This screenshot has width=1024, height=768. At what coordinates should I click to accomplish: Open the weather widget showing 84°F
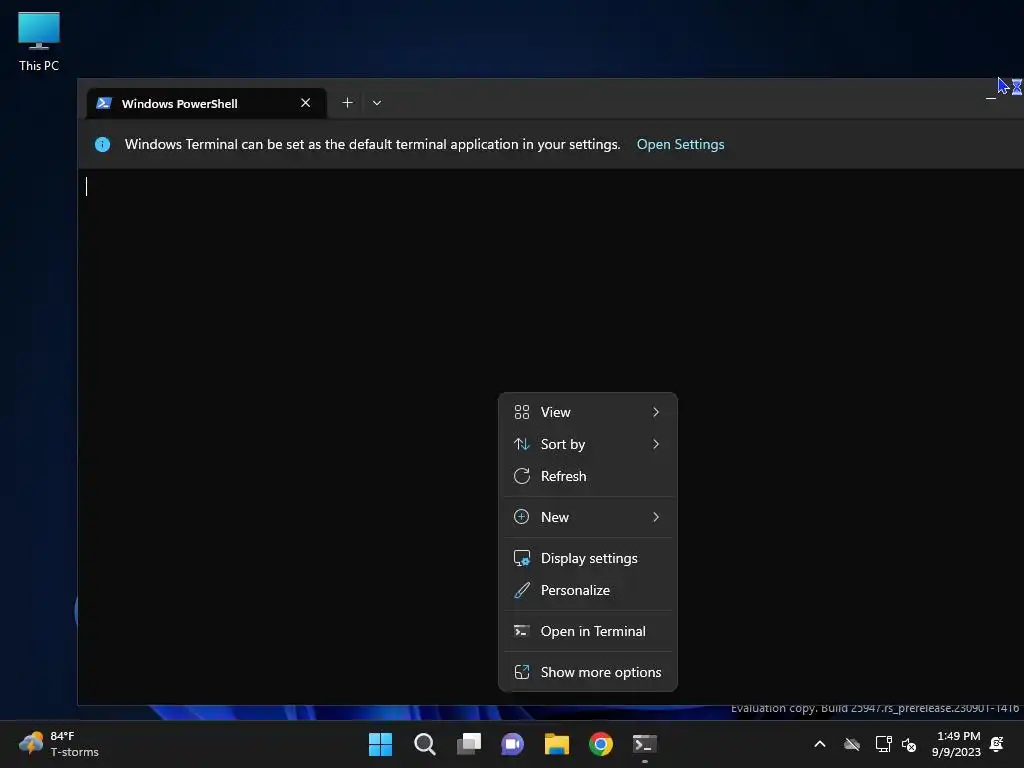[x=59, y=744]
